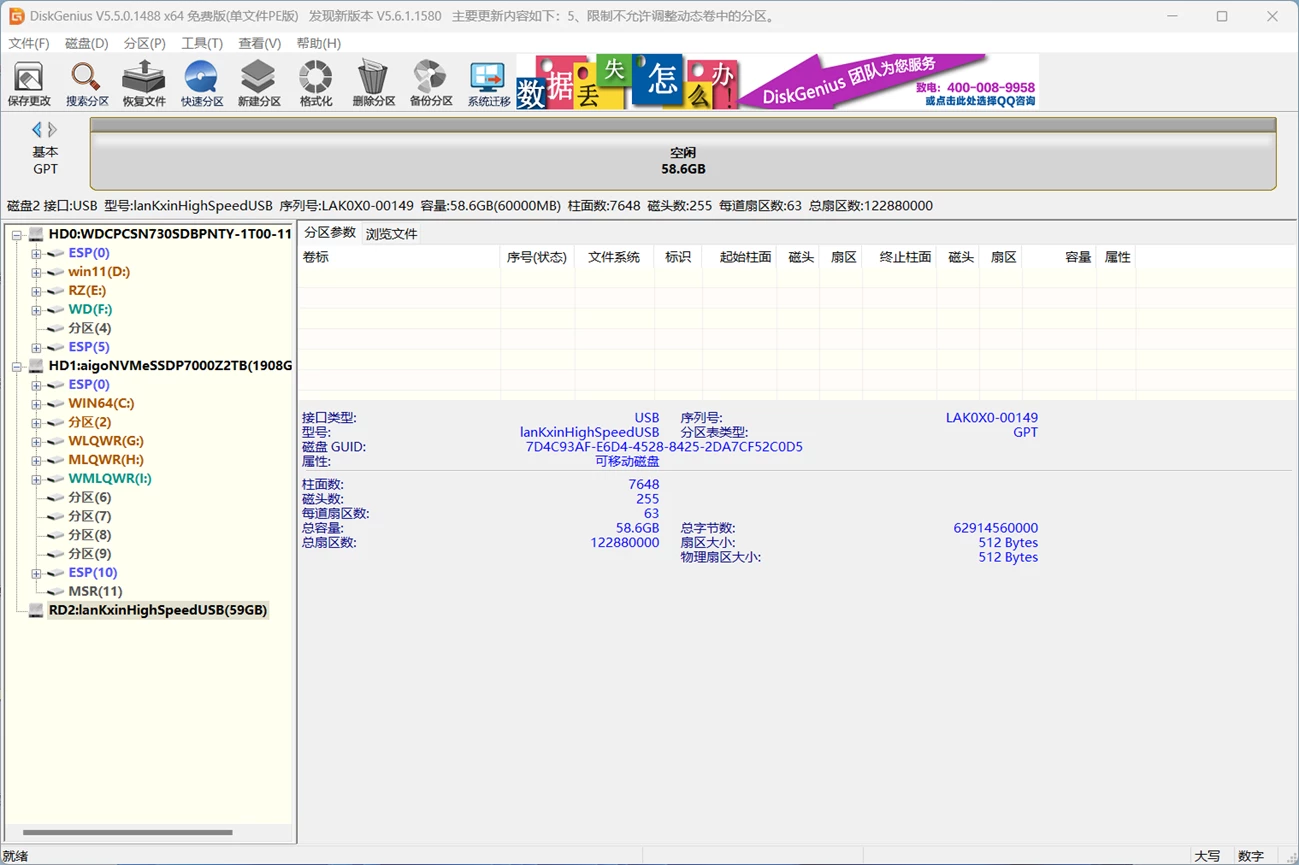Viewport: 1299px width, 865px height.
Task: Collapse the HD0 WDC disk tree node
Action: (17, 235)
